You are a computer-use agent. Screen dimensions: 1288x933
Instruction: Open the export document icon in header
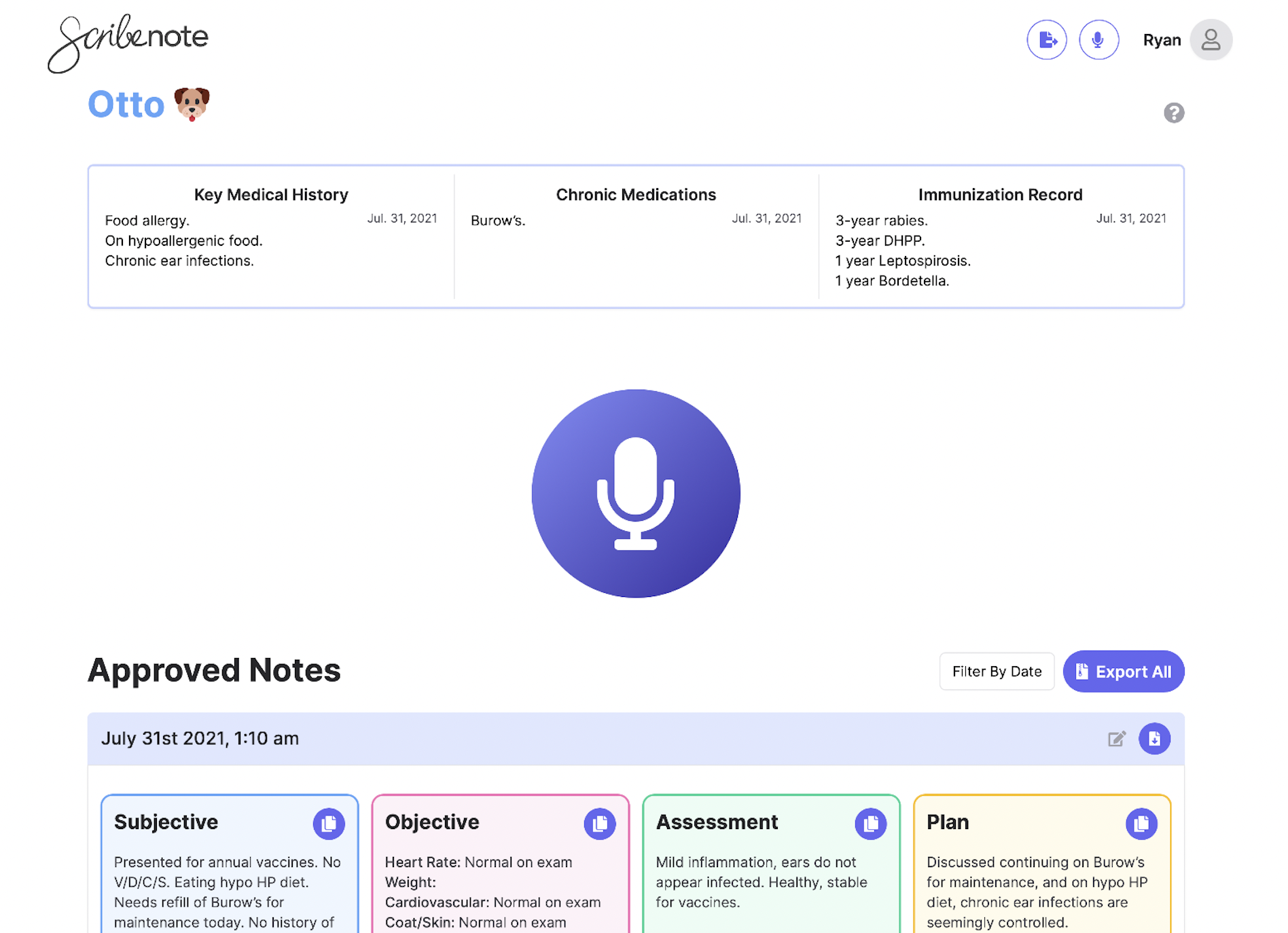click(x=1046, y=40)
